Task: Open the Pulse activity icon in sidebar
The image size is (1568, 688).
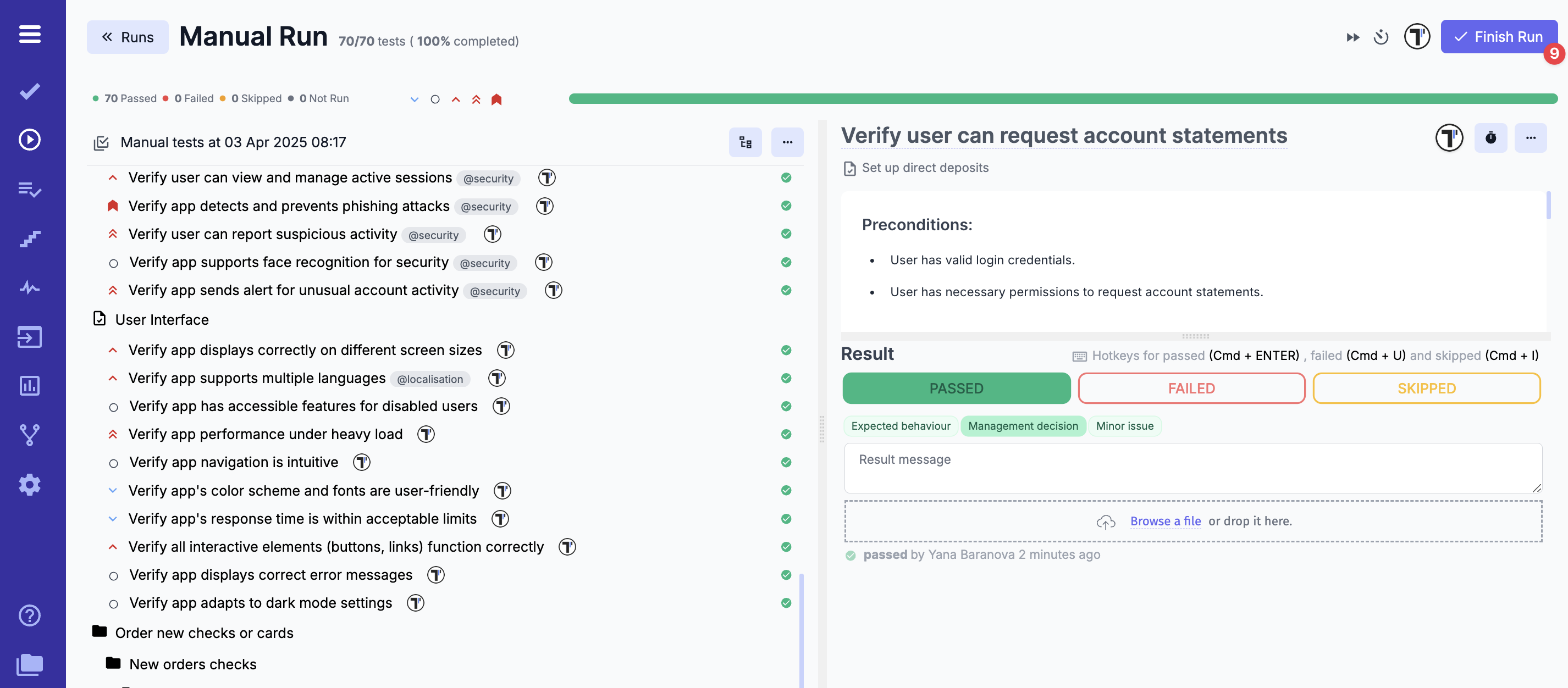Action: (x=29, y=287)
